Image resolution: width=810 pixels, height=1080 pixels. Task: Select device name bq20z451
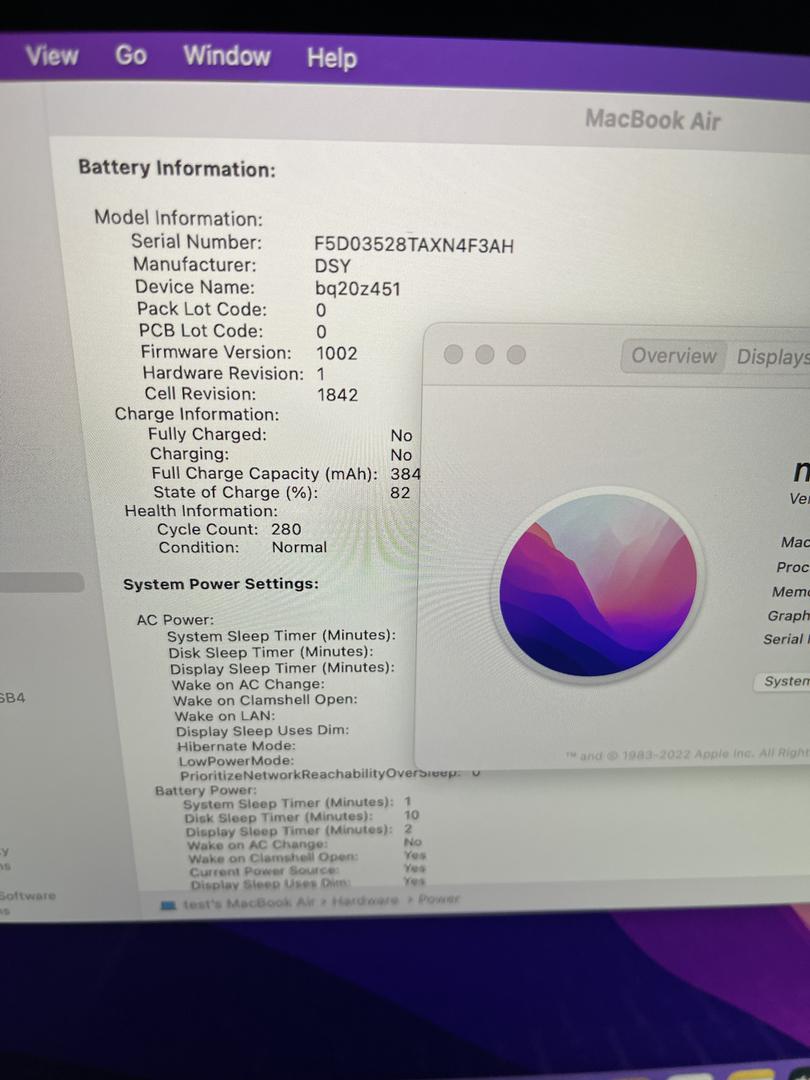pos(357,289)
